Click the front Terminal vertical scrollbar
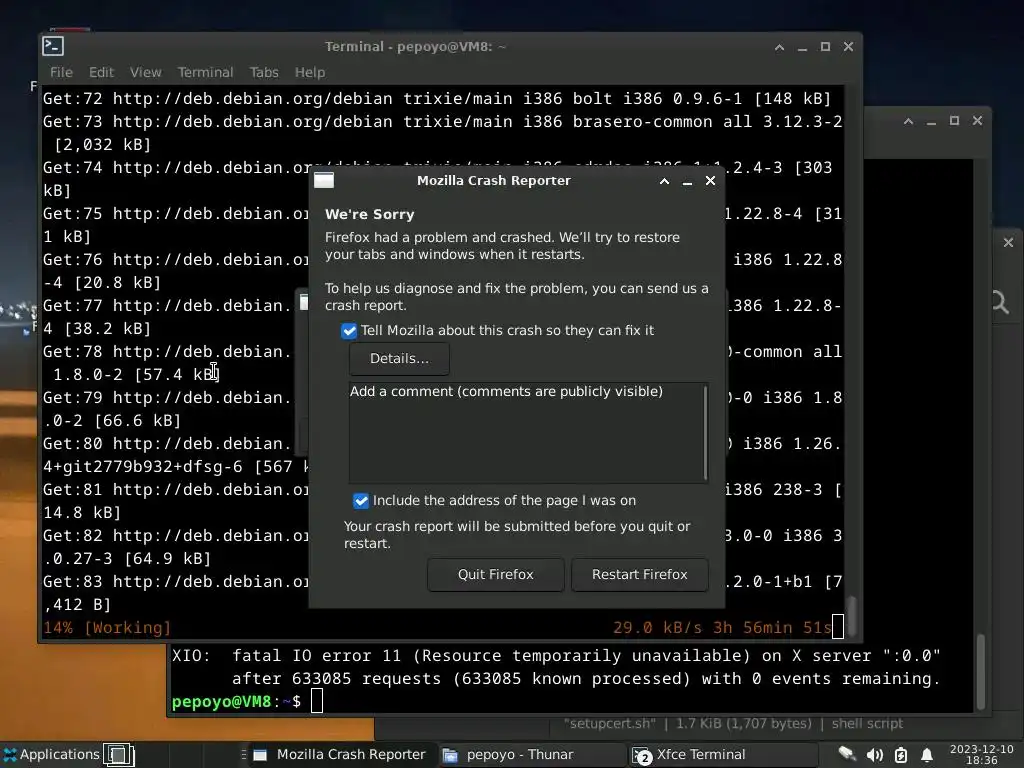 point(851,615)
